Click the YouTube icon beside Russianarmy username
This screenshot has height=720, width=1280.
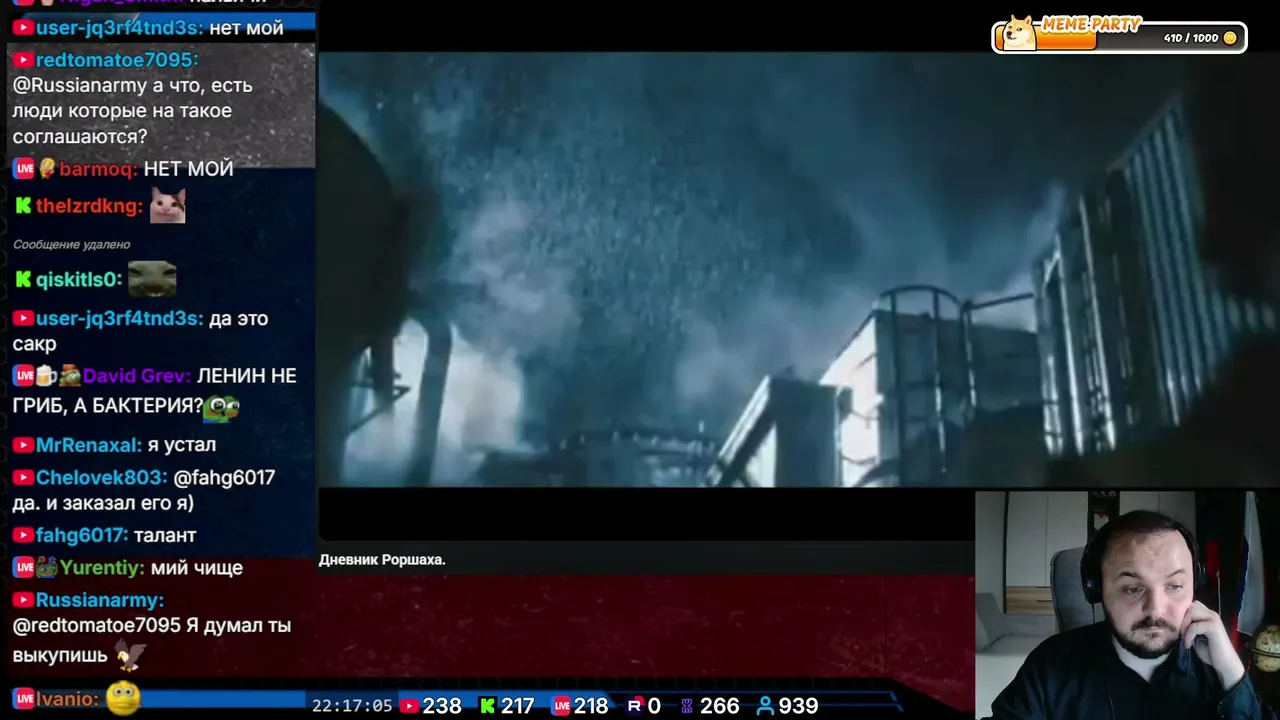point(23,600)
